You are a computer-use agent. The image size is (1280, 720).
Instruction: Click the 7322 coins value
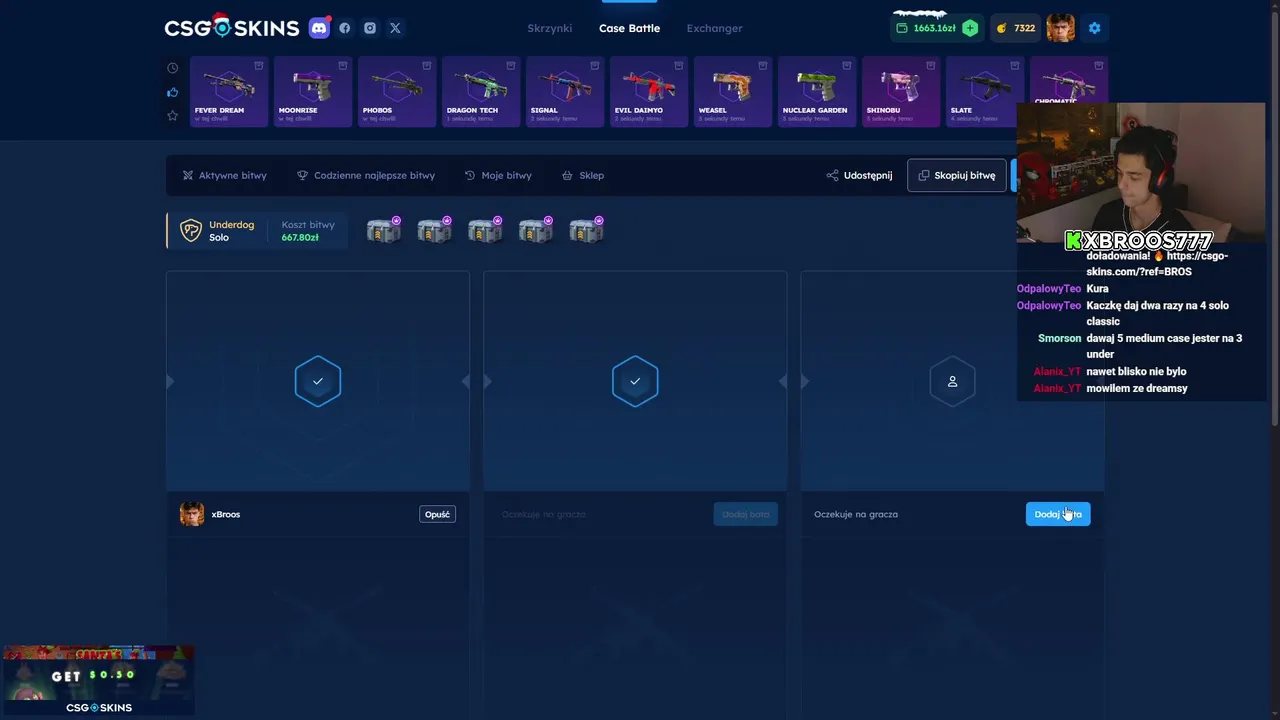pyautogui.click(x=1025, y=28)
